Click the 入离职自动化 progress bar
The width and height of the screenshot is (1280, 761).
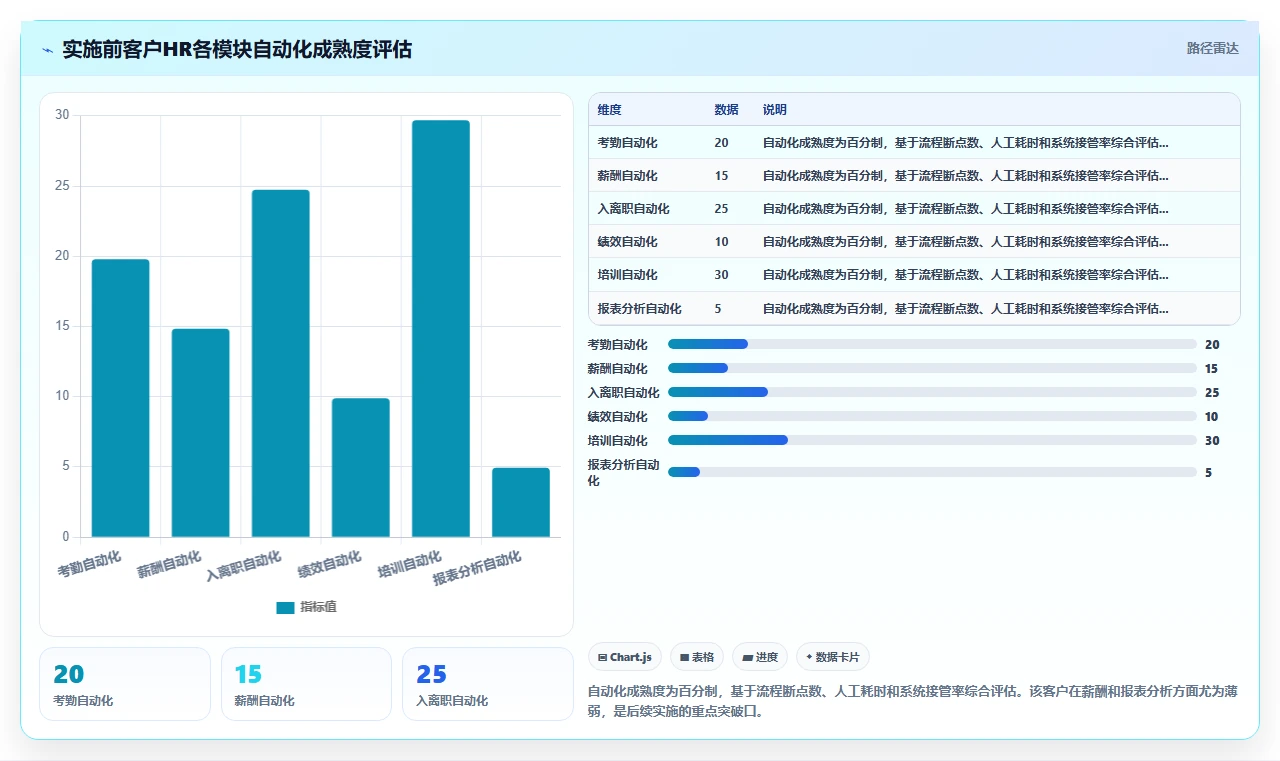(932, 392)
